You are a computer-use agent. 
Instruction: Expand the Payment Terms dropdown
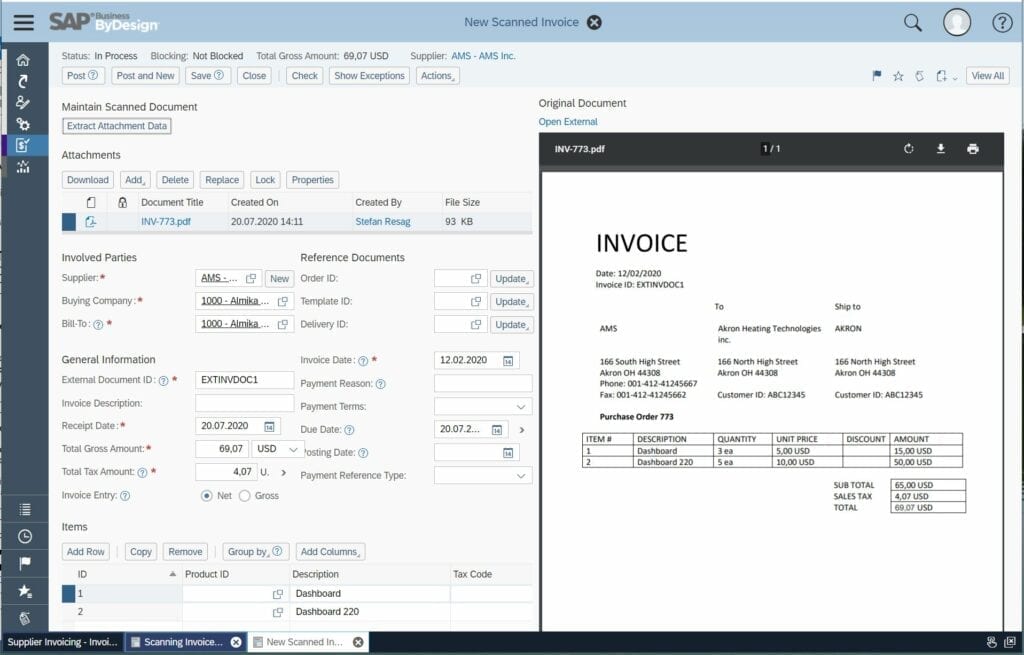(520, 407)
